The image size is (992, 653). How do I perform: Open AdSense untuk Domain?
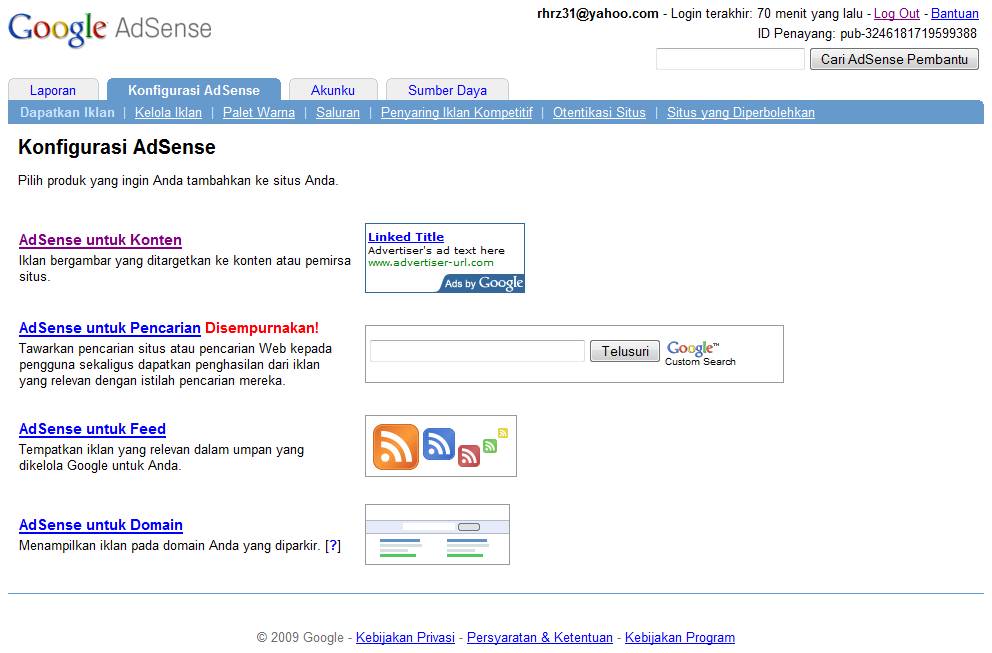pyautogui.click(x=101, y=525)
